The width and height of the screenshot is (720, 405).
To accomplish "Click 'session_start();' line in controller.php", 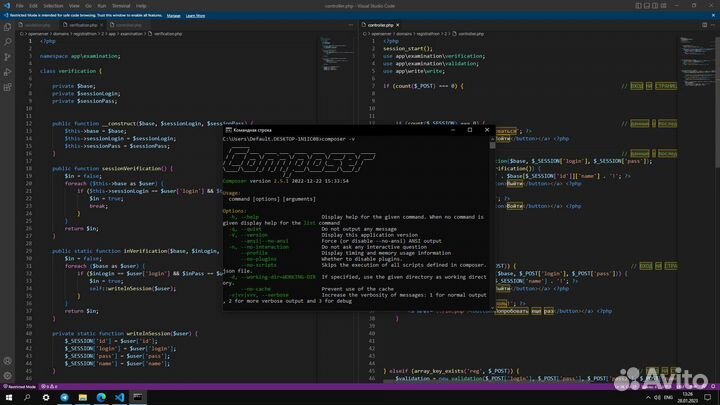I will coord(408,49).
